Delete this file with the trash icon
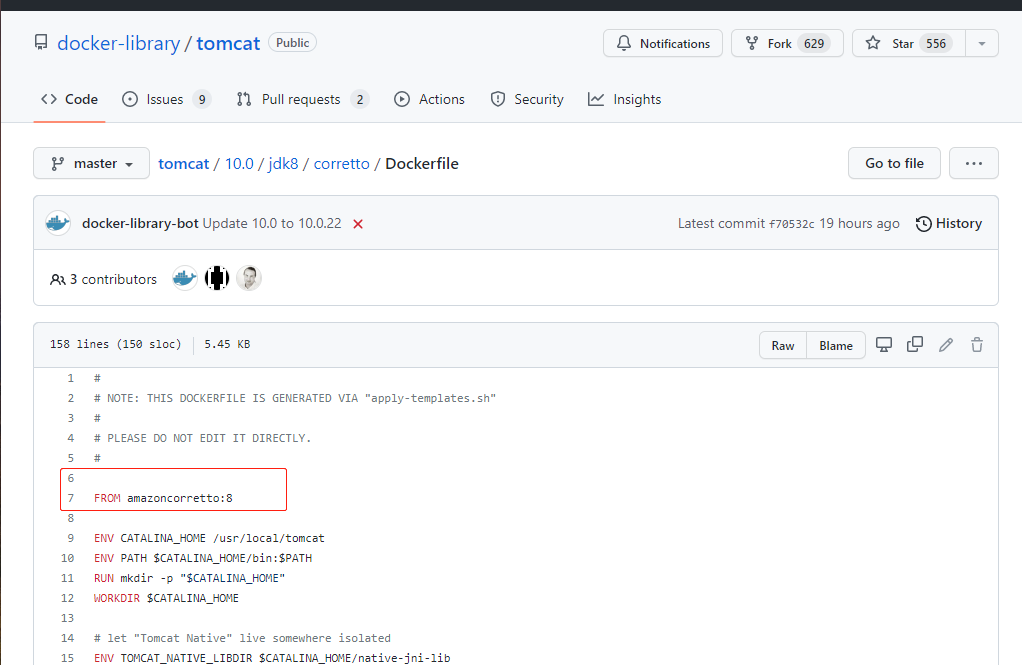The height and width of the screenshot is (665, 1022). 976,345
